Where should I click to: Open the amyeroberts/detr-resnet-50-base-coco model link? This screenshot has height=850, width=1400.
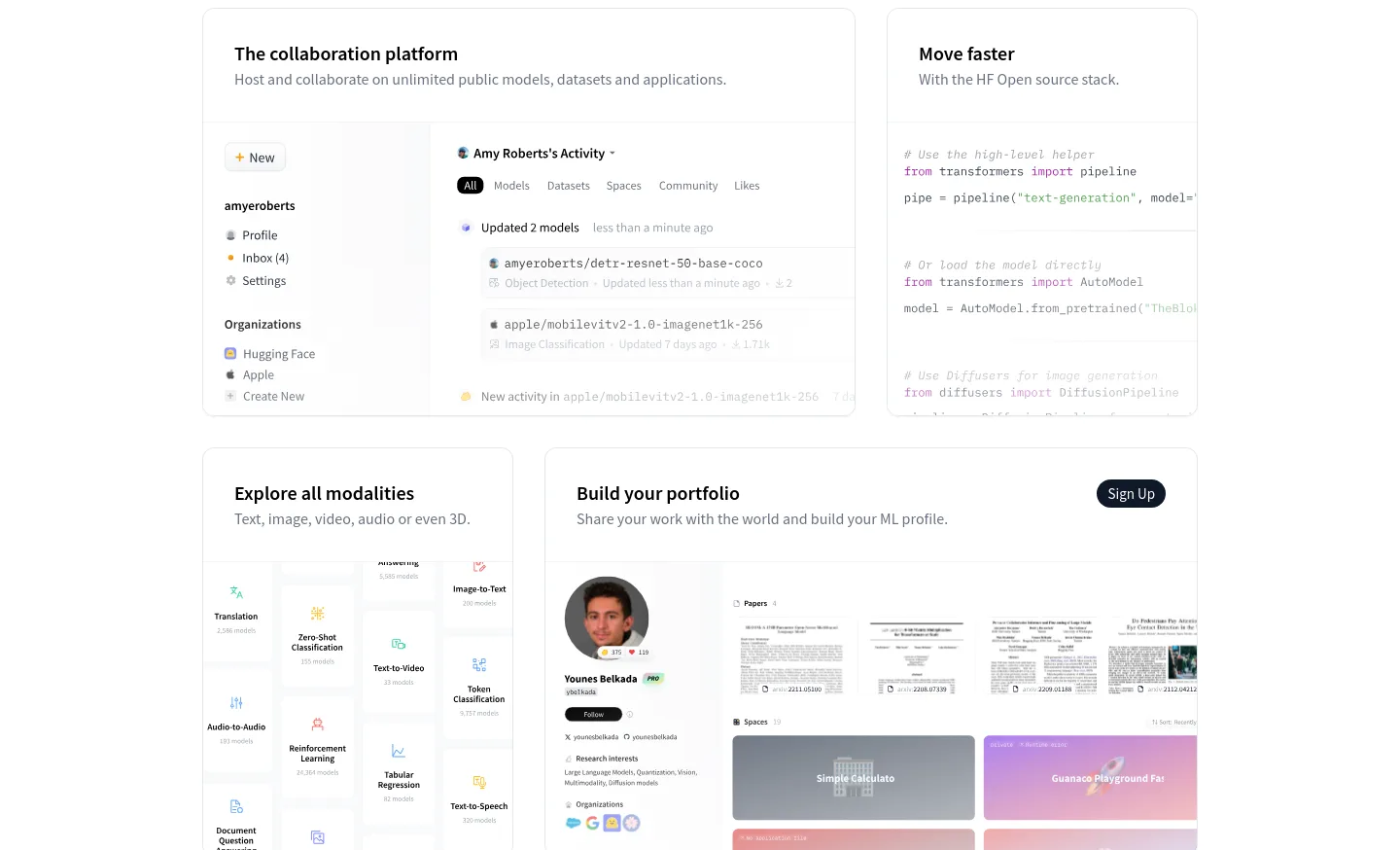tap(633, 264)
